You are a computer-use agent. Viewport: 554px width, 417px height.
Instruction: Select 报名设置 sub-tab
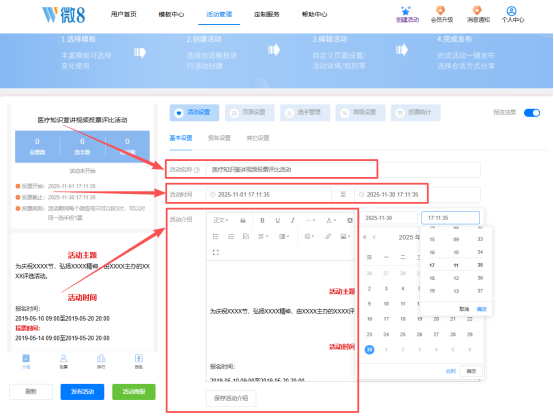[219, 138]
